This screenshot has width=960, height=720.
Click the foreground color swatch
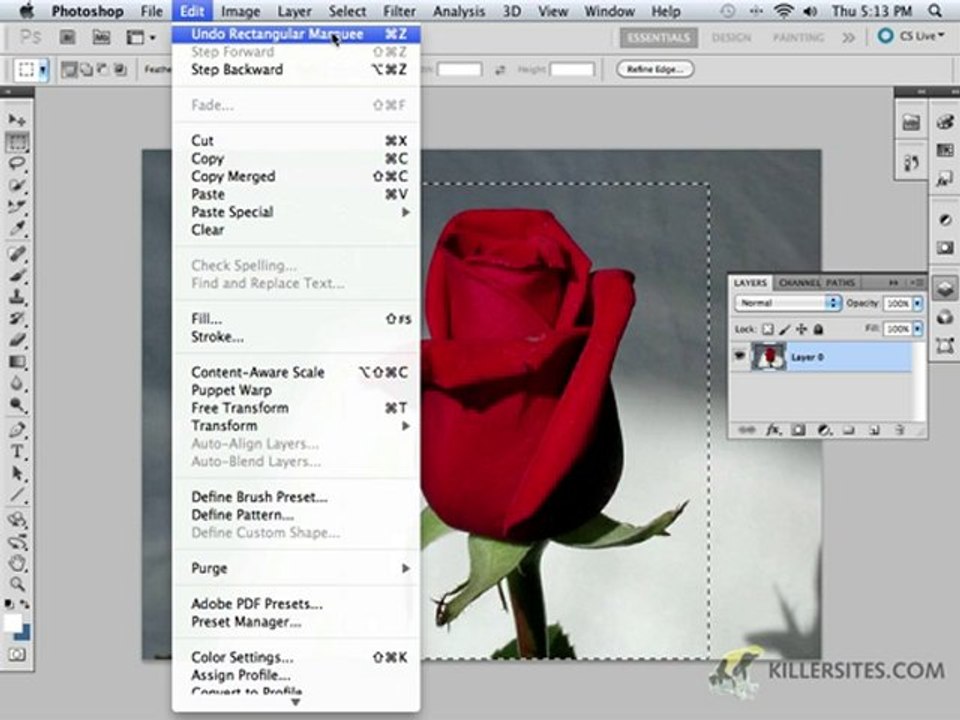pyautogui.click(x=12, y=623)
